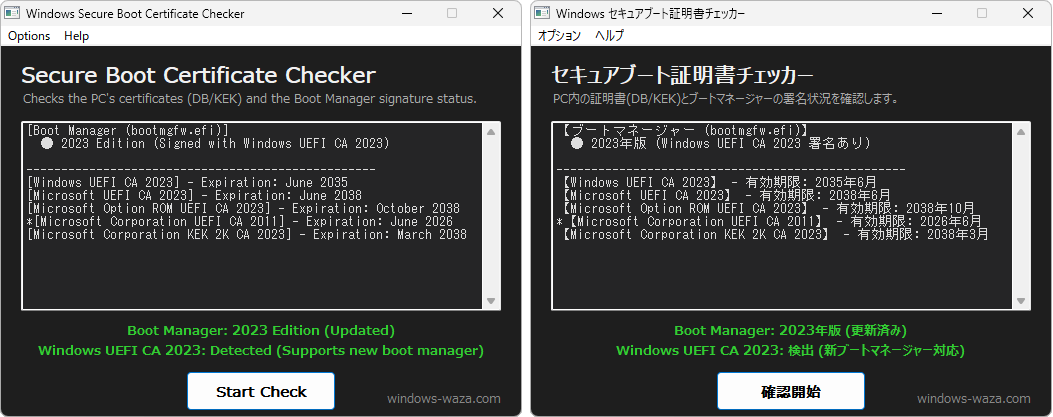Close the English Certificate Checker window

pos(497,14)
